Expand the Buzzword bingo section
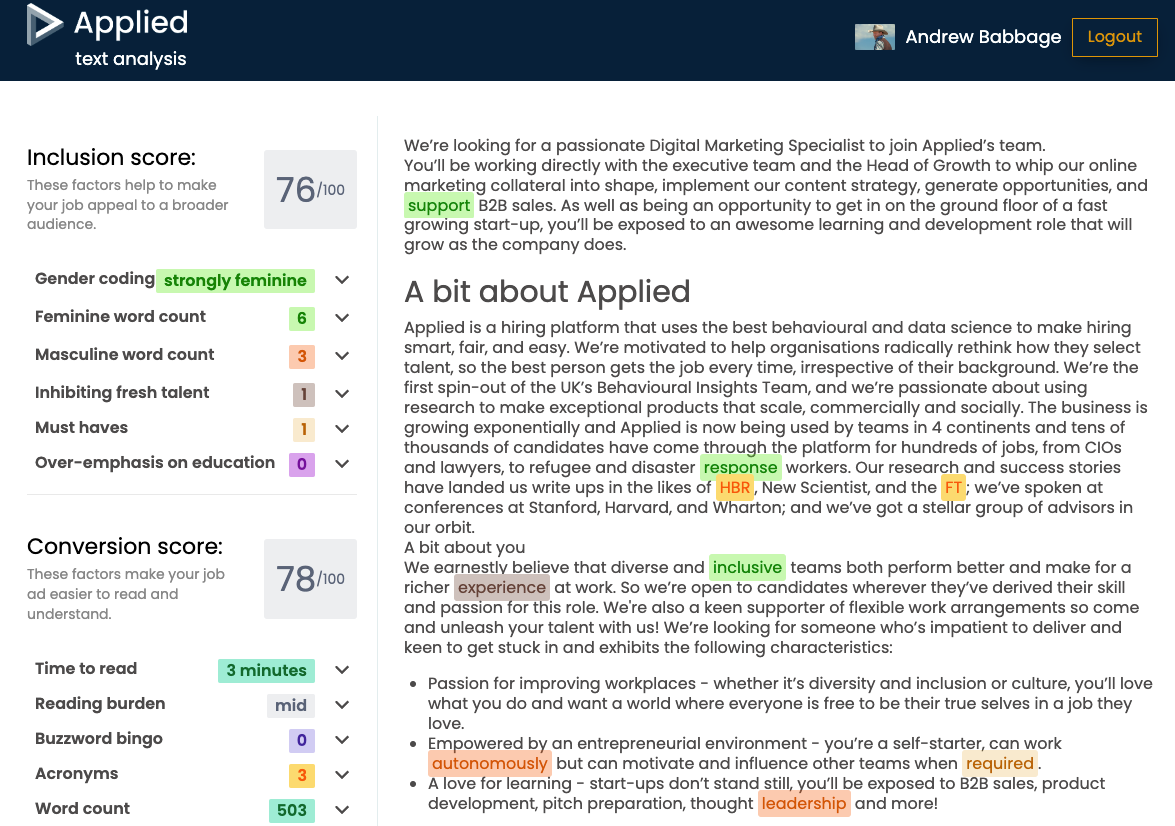Viewport: 1175px width, 826px height. coord(341,740)
